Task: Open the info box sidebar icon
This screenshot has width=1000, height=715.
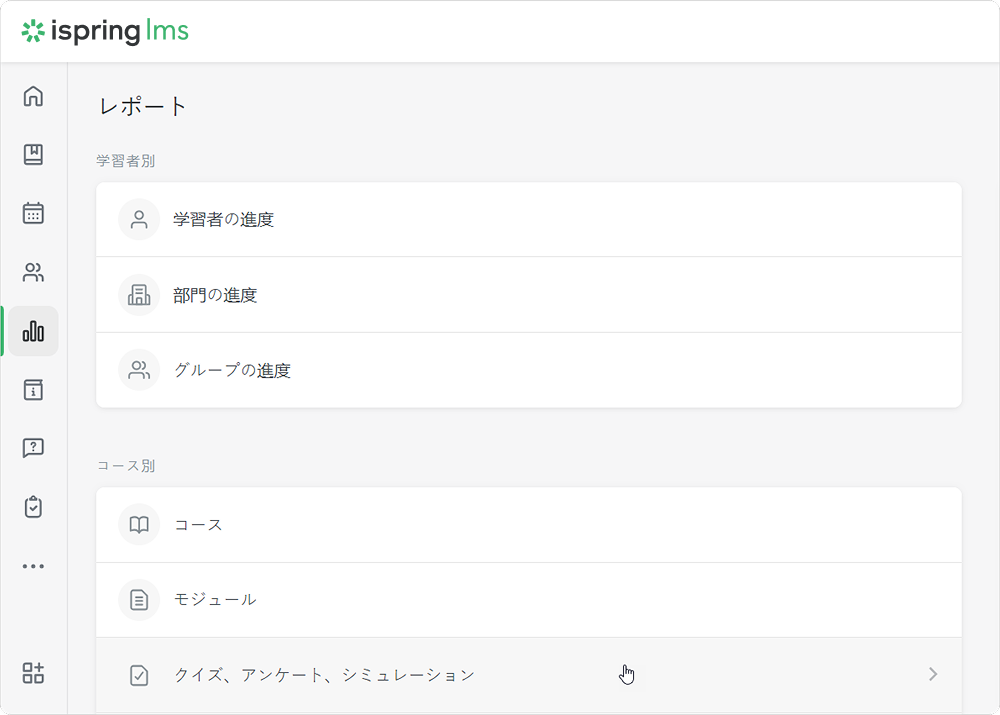Action: 33,390
